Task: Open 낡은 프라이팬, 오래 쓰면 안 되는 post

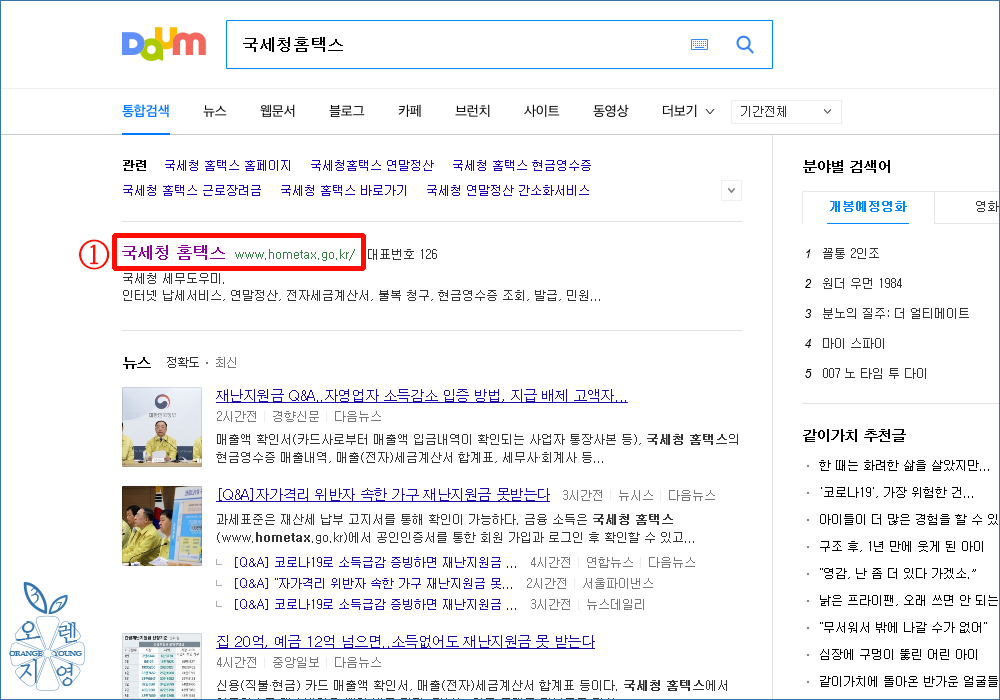Action: click(x=908, y=601)
